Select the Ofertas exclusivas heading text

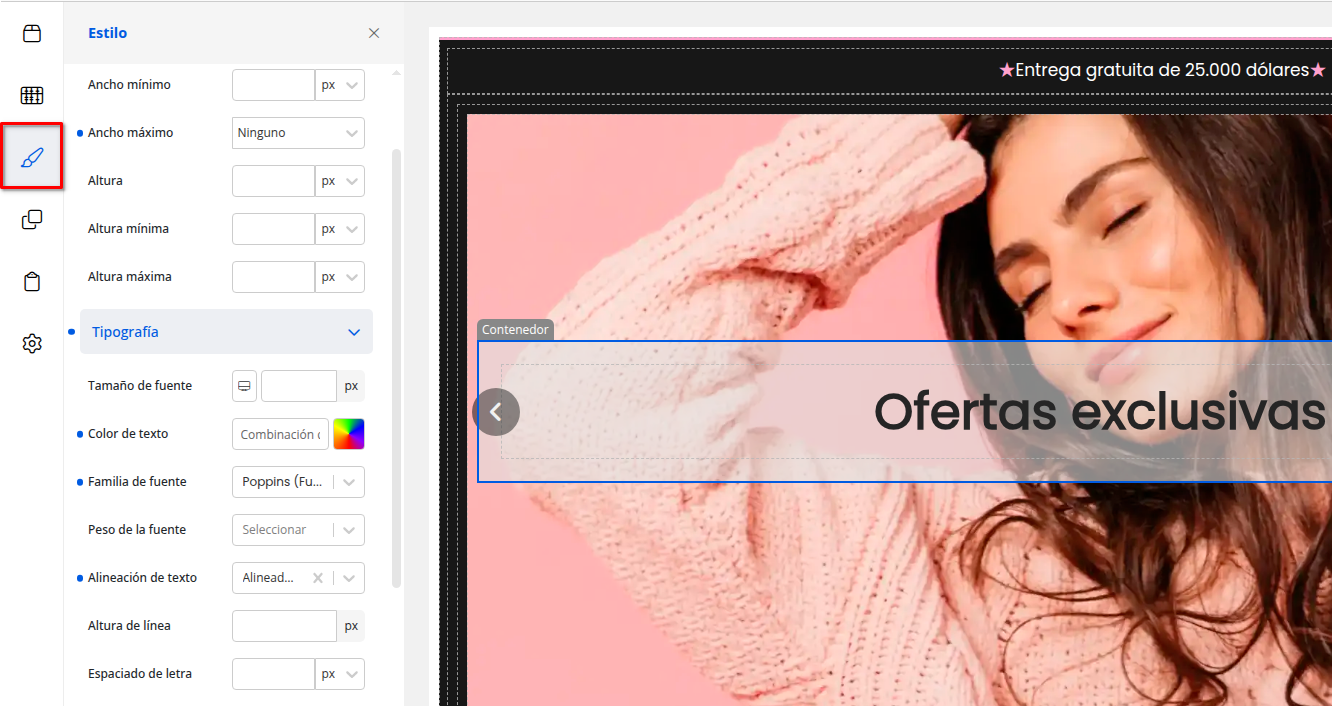1098,412
